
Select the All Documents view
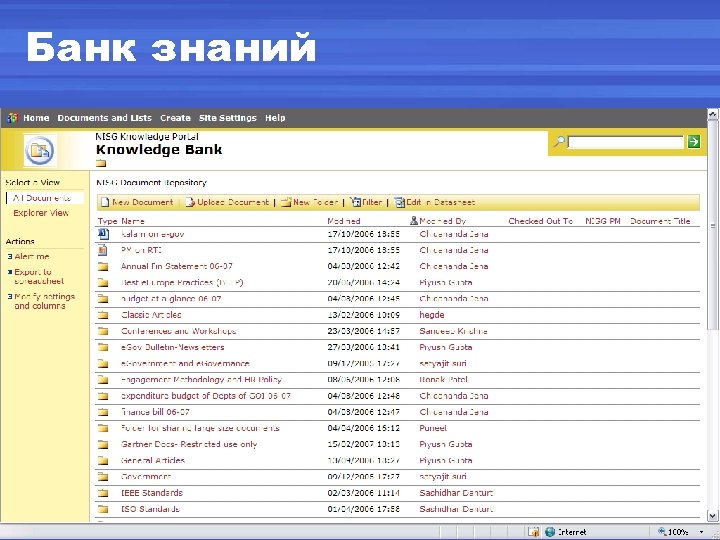pyautogui.click(x=42, y=198)
